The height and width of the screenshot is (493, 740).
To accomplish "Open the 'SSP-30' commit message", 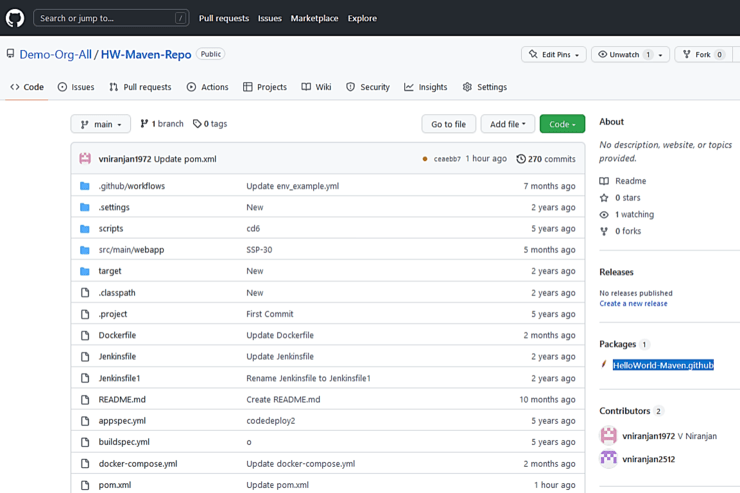I will click(259, 250).
